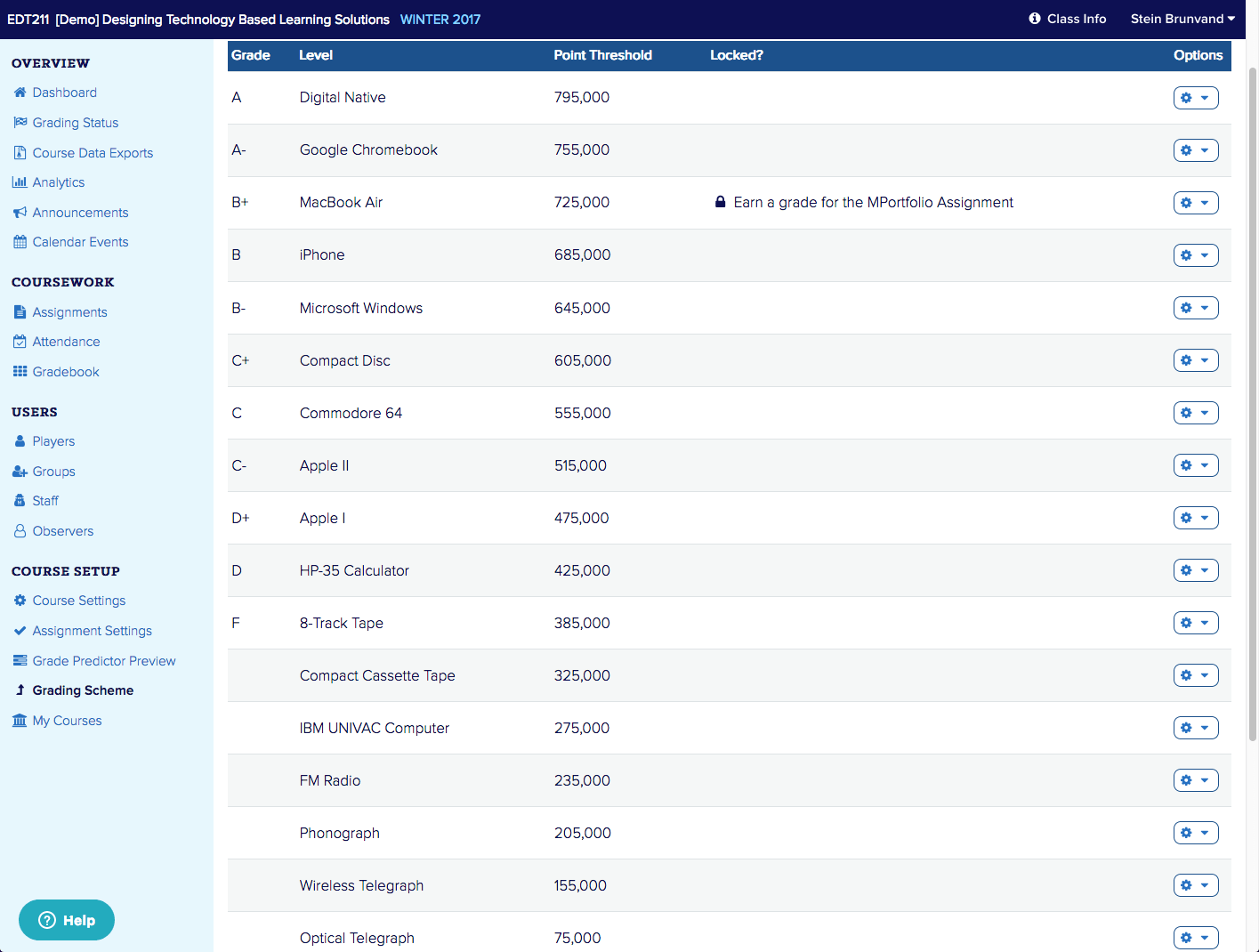Click the Help button
Viewport: 1259px width, 952px height.
coord(67,920)
